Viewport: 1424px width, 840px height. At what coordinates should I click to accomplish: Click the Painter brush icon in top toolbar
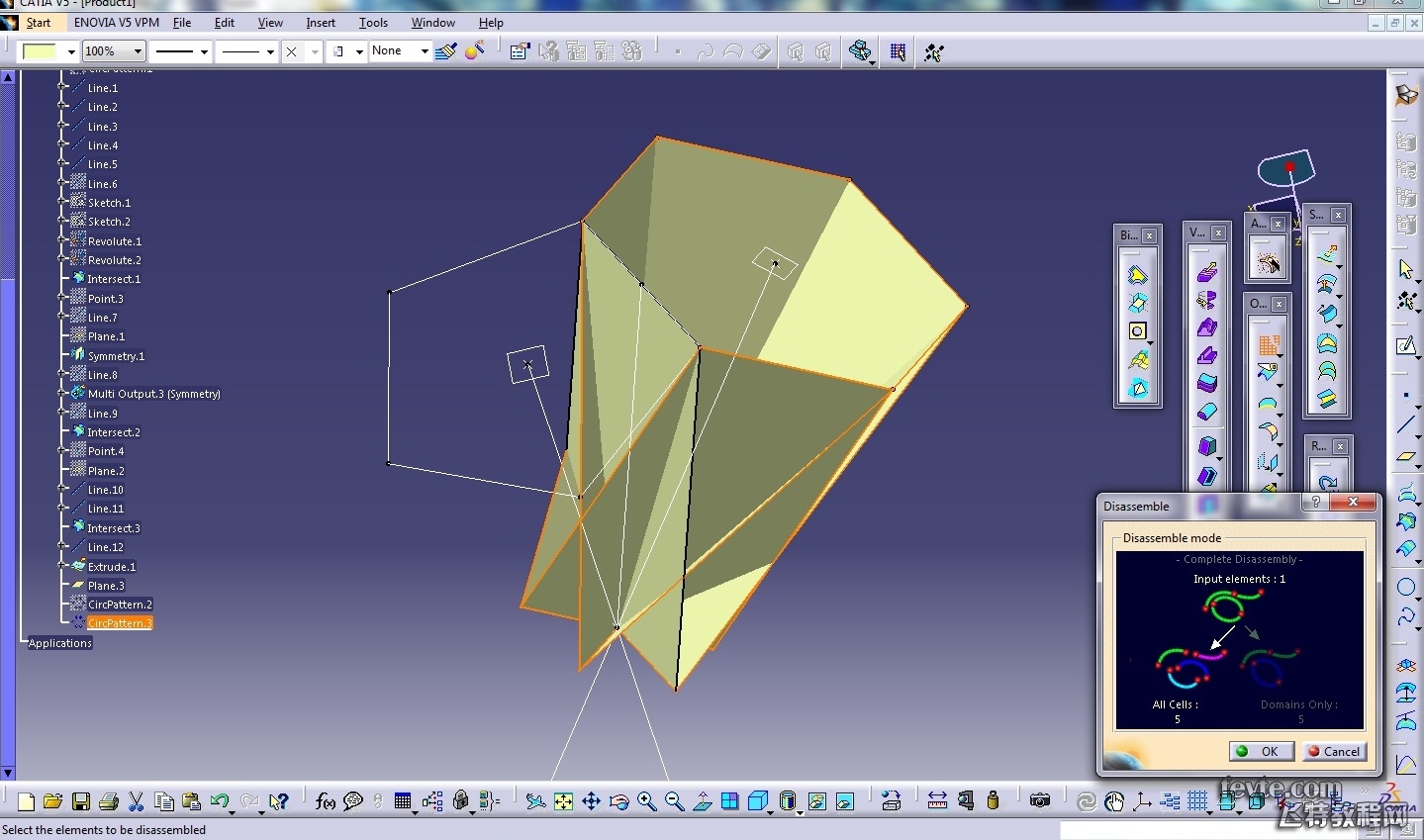(445, 50)
